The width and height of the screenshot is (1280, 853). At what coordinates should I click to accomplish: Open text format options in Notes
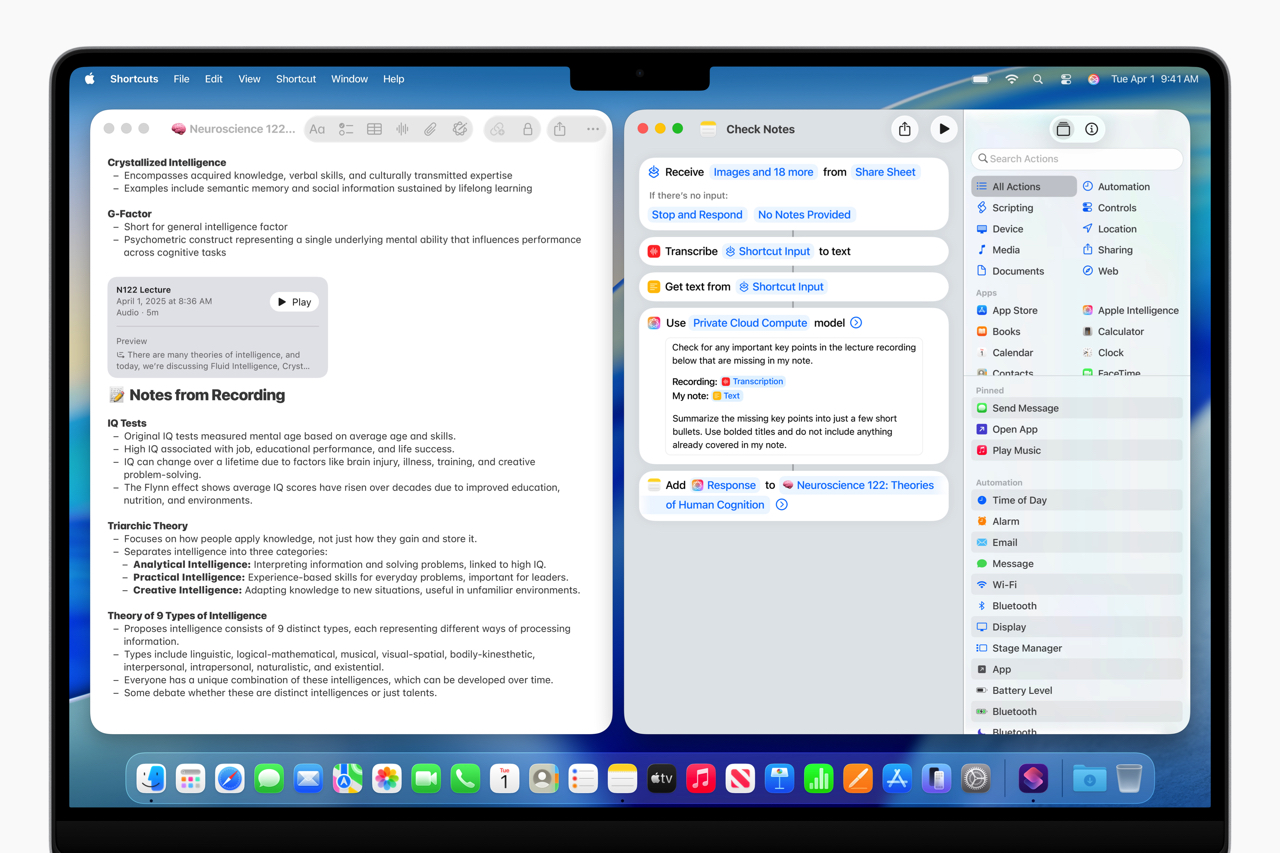click(317, 129)
